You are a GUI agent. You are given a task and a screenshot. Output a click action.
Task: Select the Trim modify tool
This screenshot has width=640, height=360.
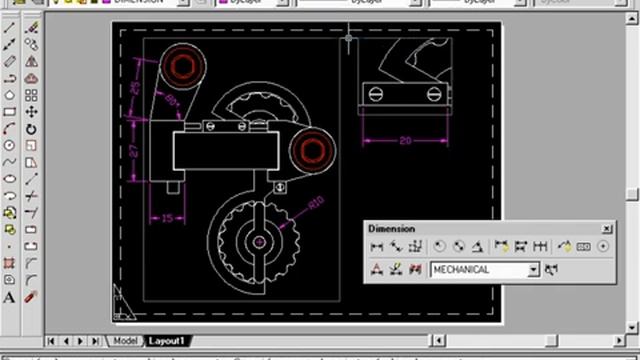[x=31, y=196]
